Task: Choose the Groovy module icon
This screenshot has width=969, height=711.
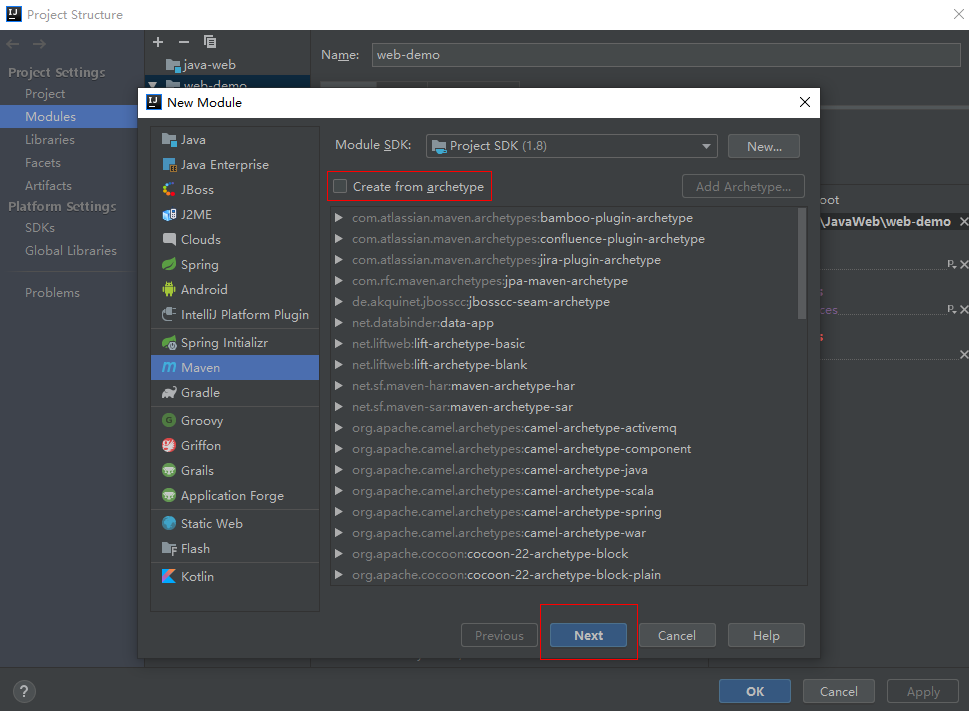Action: (169, 421)
